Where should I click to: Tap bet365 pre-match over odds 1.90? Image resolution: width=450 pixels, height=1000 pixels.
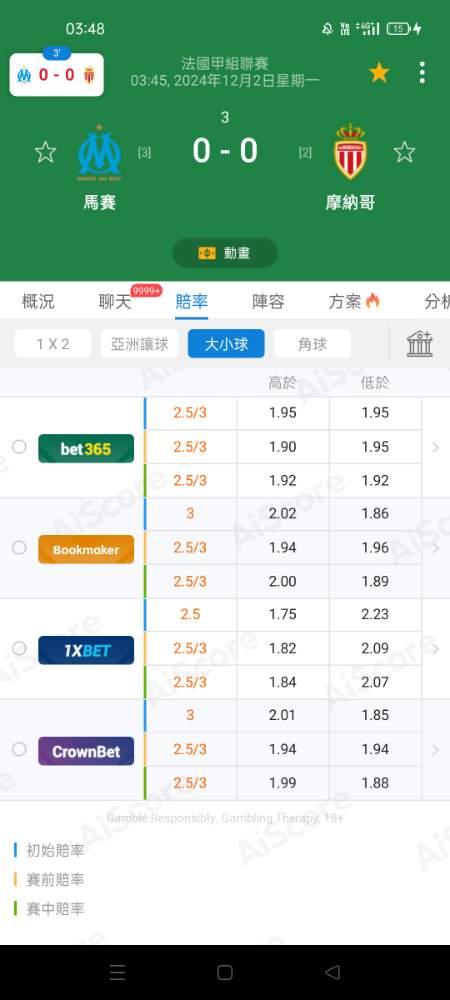coord(283,447)
